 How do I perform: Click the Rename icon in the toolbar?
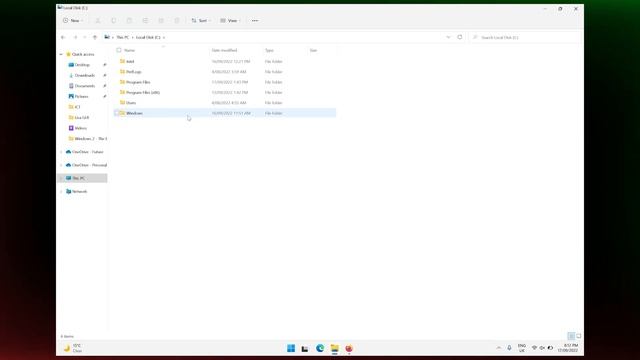[145, 20]
